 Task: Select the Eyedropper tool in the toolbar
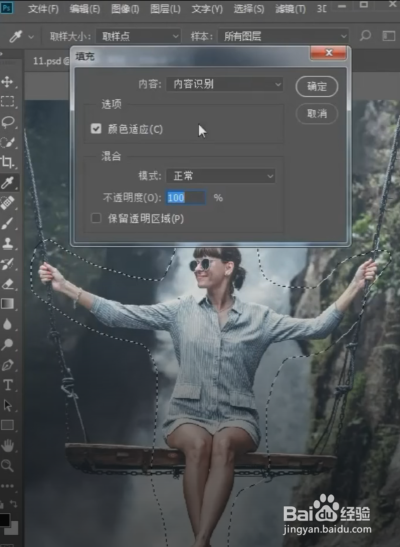coord(7,182)
